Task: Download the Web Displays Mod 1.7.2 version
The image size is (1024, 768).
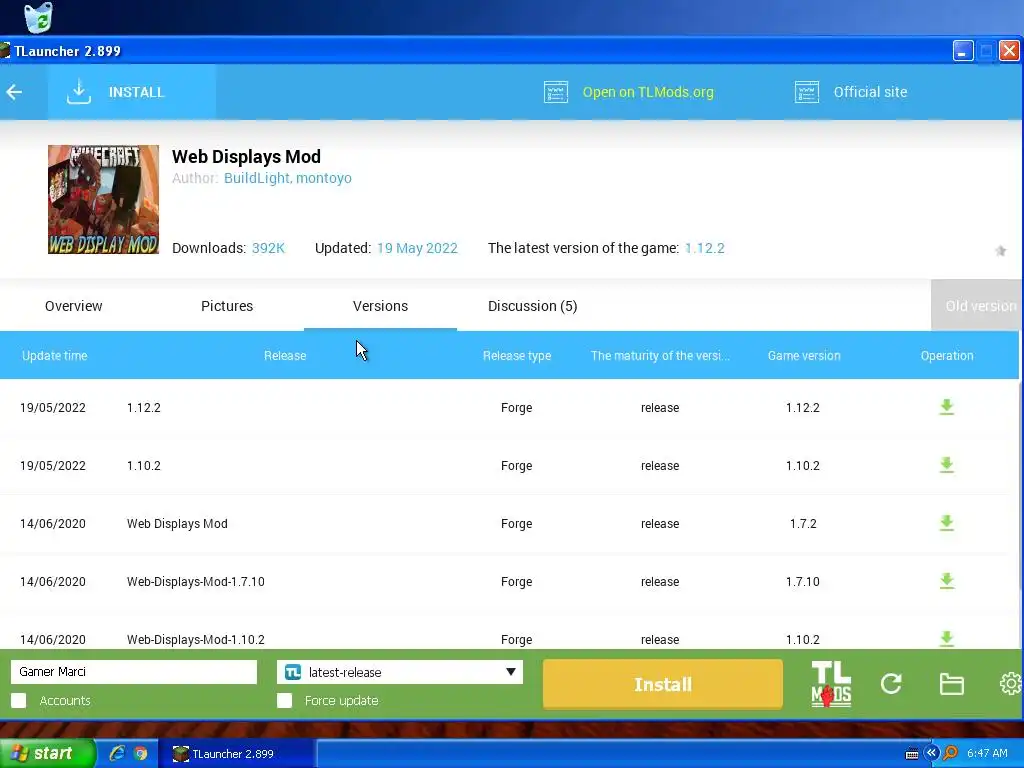Action: [x=946, y=523]
